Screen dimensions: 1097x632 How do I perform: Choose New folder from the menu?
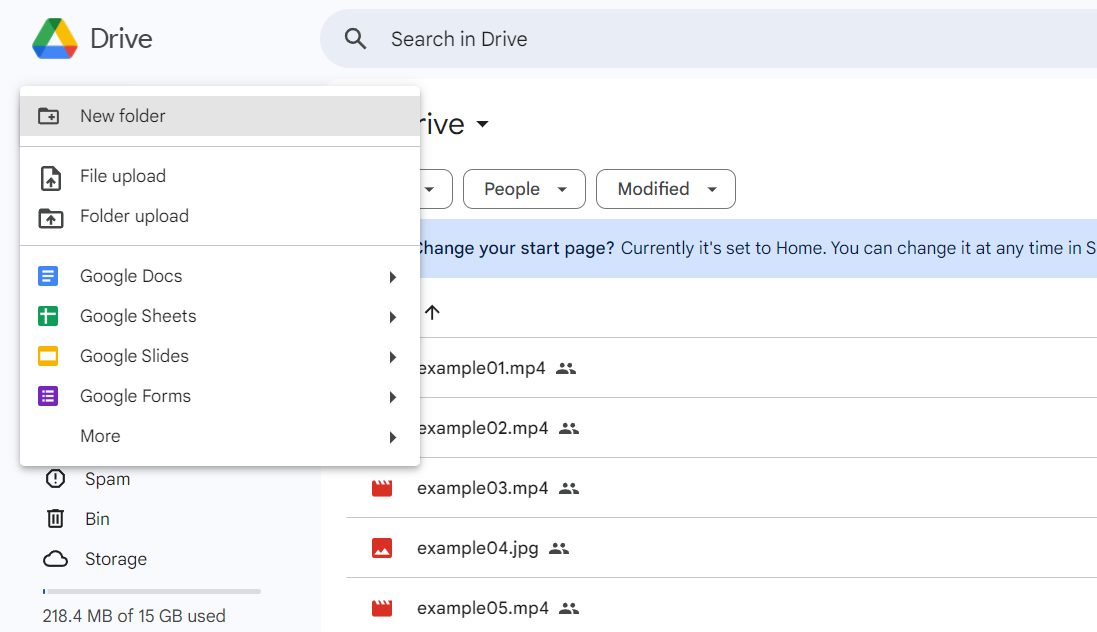pyautogui.click(x=220, y=116)
